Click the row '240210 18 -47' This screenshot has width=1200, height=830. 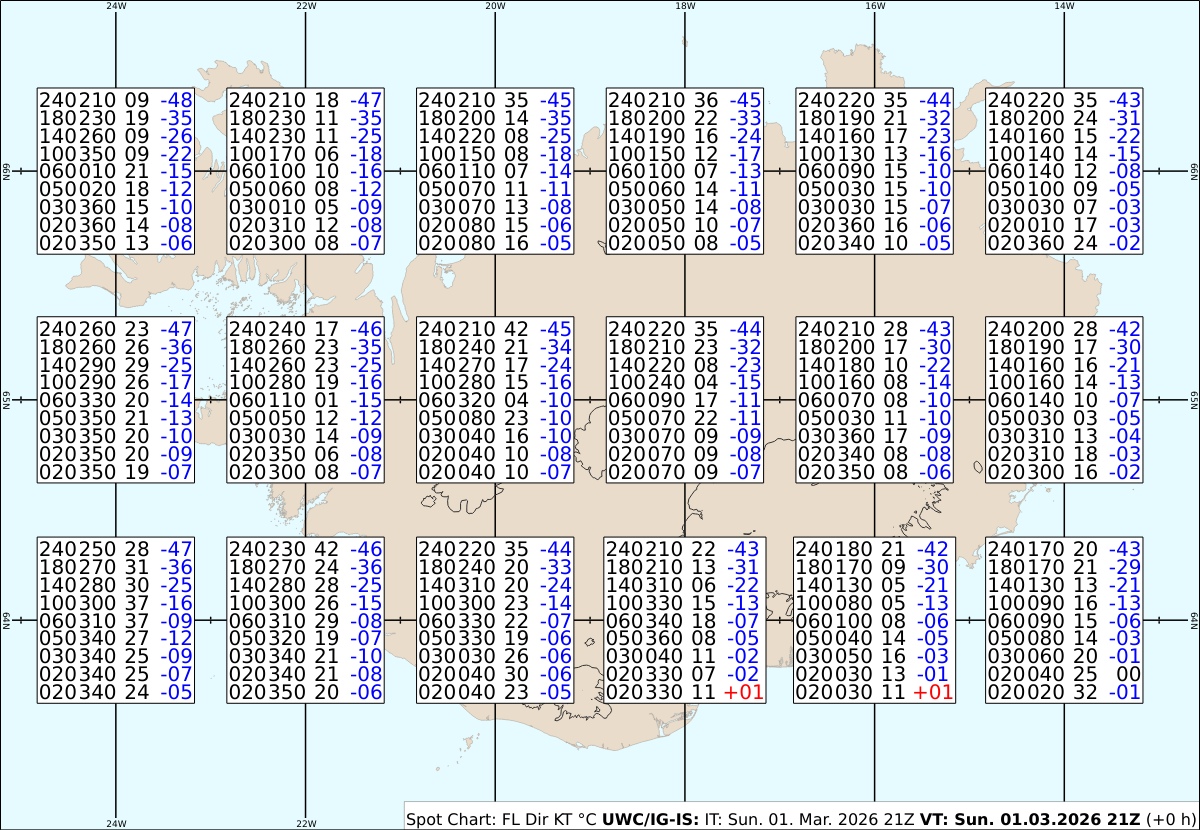(x=305, y=100)
